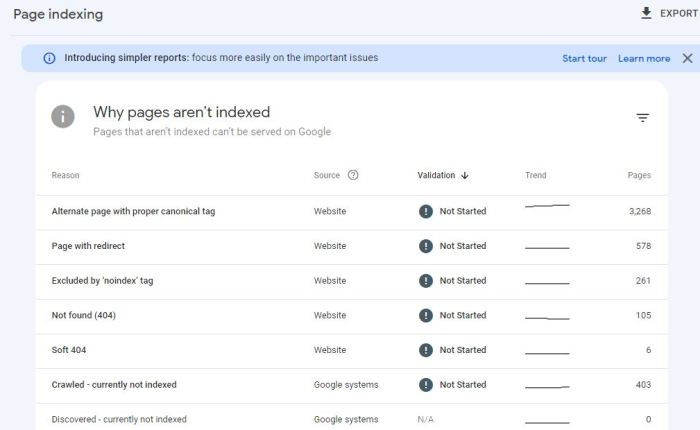Dismiss the simpler reports banner
The width and height of the screenshot is (700, 430).
pos(687,58)
